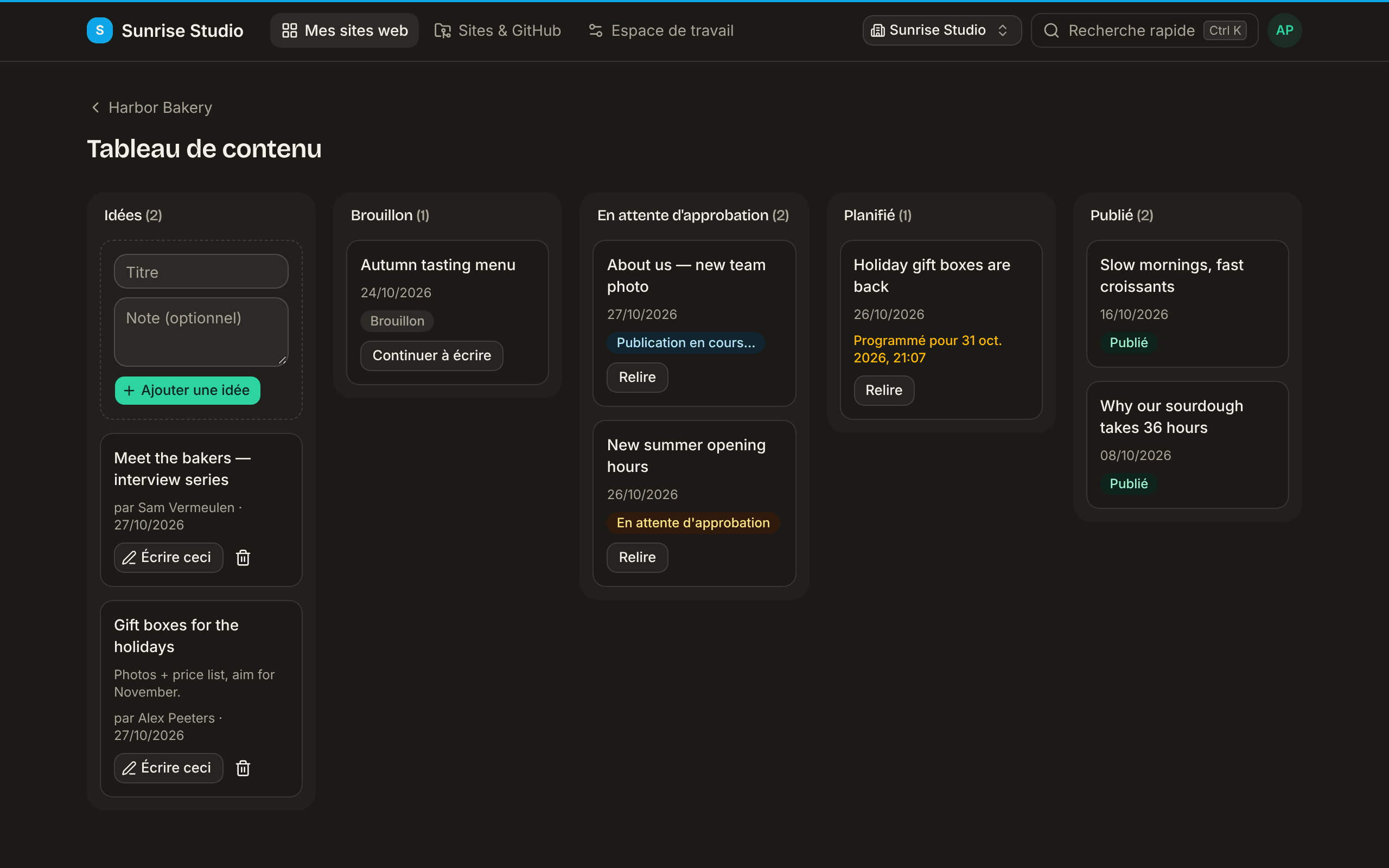Click the Planifié (1) column header

[877, 215]
